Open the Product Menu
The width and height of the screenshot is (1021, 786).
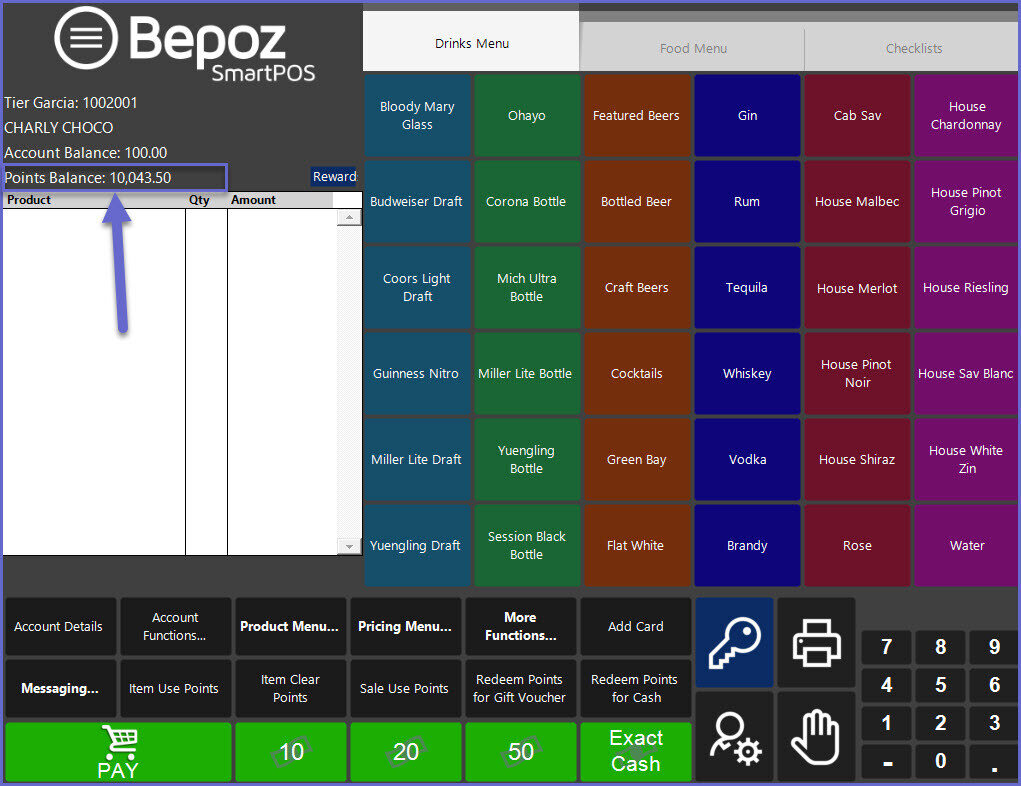coord(289,626)
